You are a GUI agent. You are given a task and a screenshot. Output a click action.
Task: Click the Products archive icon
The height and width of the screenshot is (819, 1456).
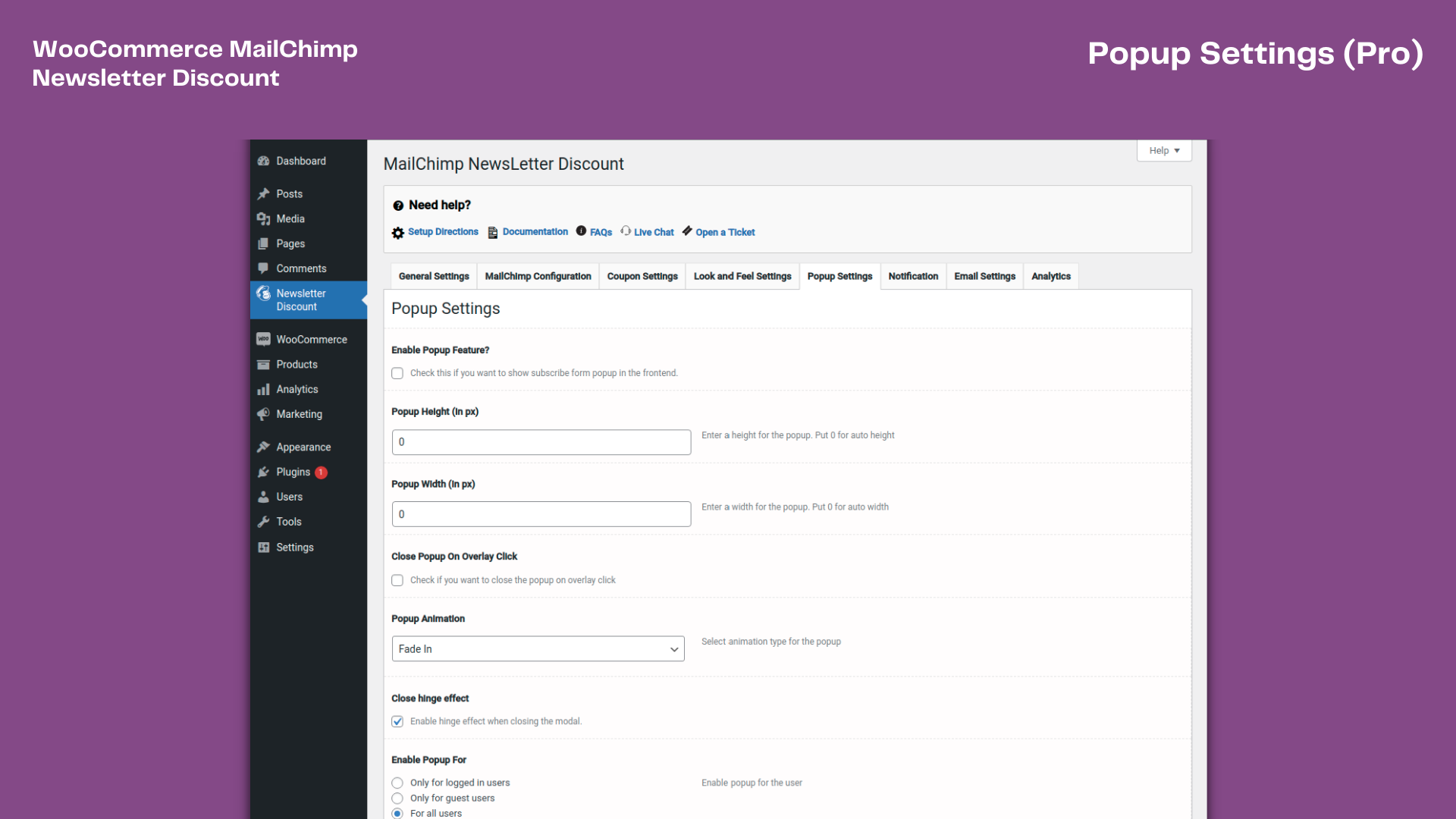263,365
